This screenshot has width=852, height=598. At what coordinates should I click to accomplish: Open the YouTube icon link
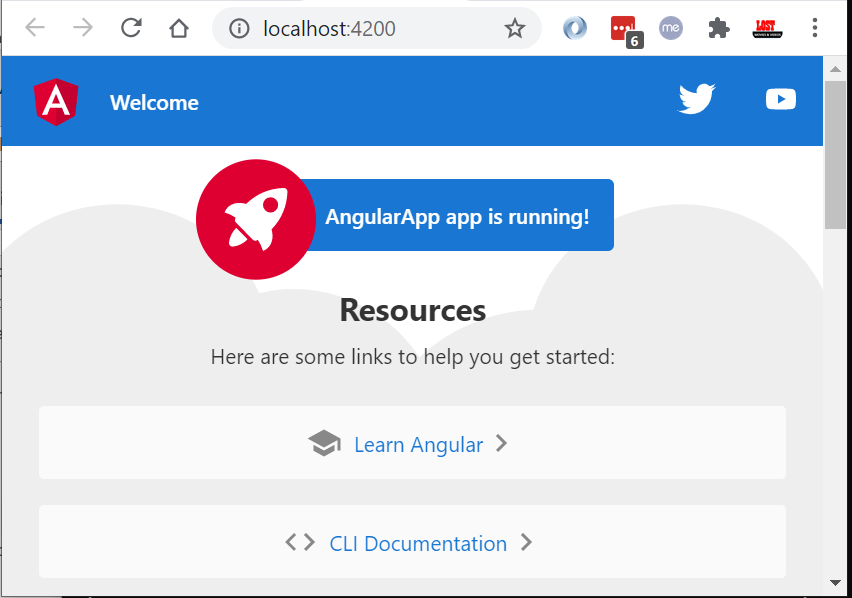click(x=780, y=99)
